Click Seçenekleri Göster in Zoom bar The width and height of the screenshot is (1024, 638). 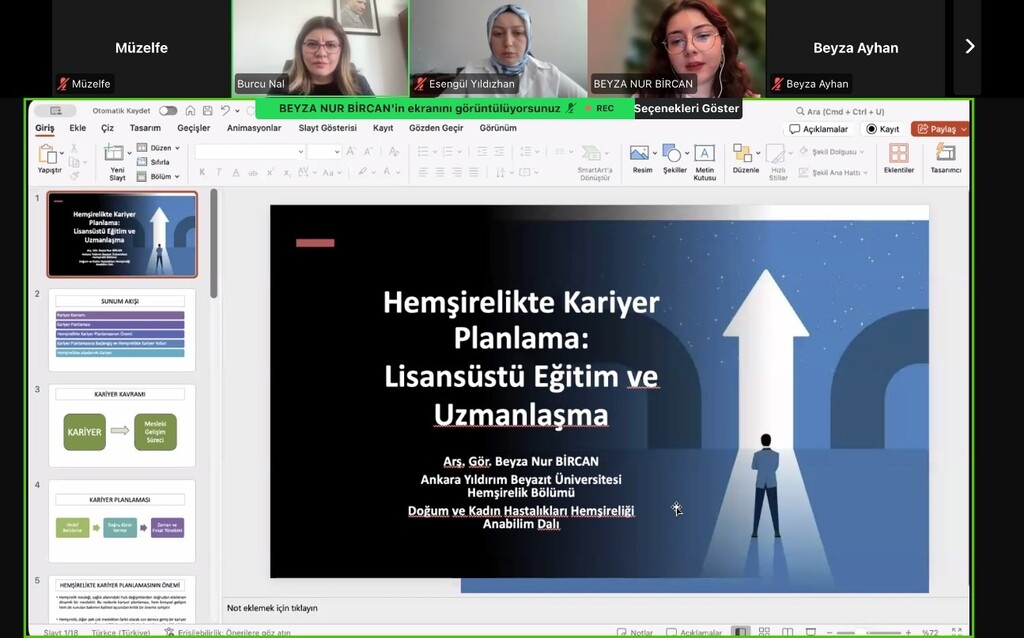click(686, 108)
